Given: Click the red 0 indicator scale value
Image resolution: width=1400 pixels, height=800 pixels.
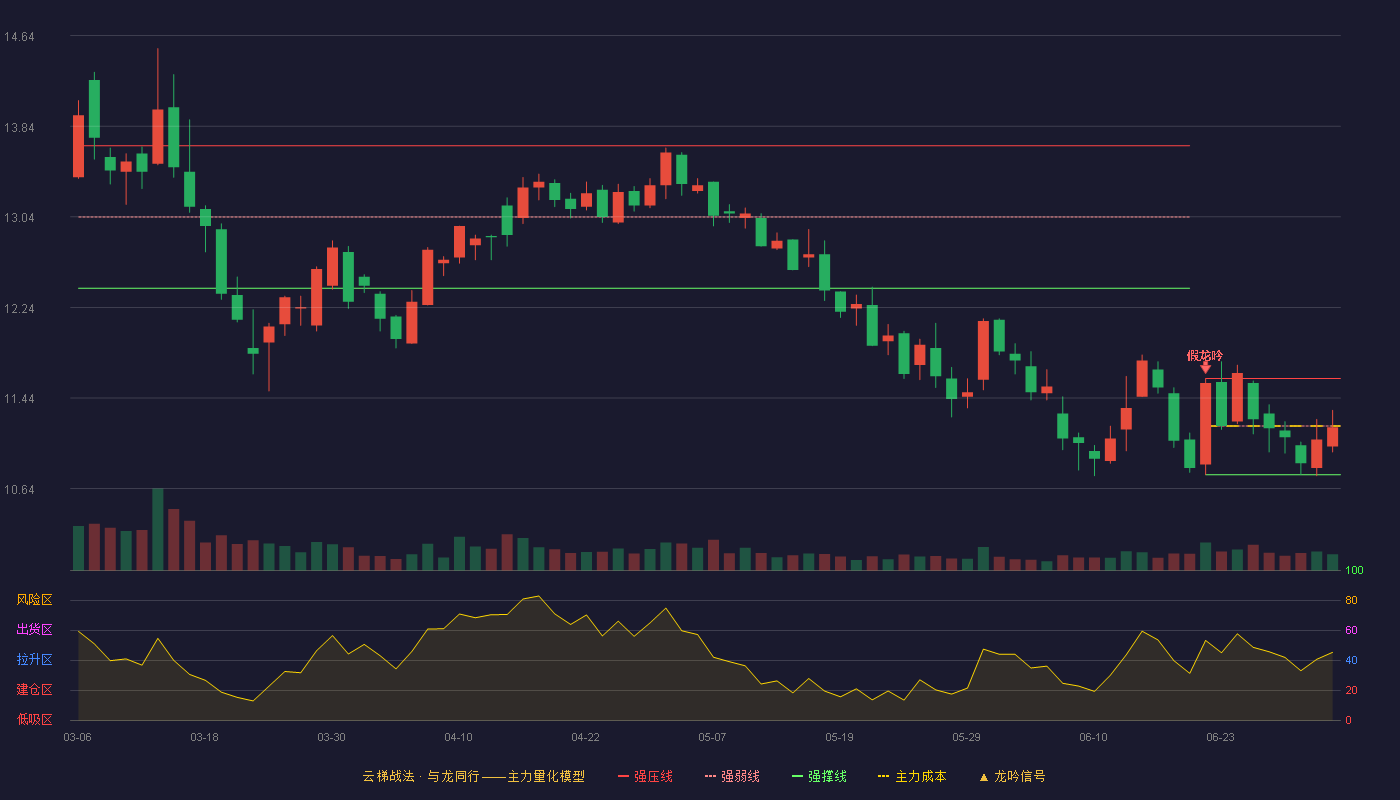Looking at the screenshot, I should point(1348,720).
